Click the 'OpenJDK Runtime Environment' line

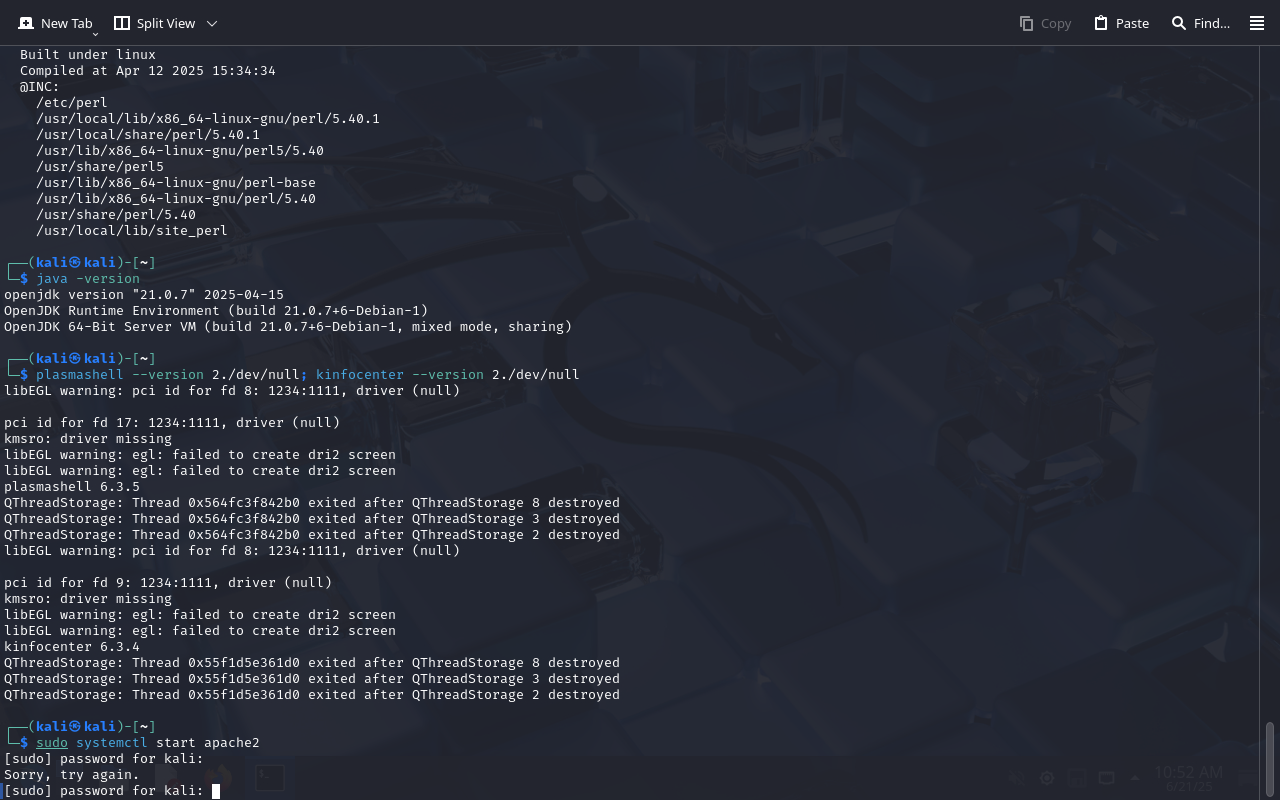[216, 311]
